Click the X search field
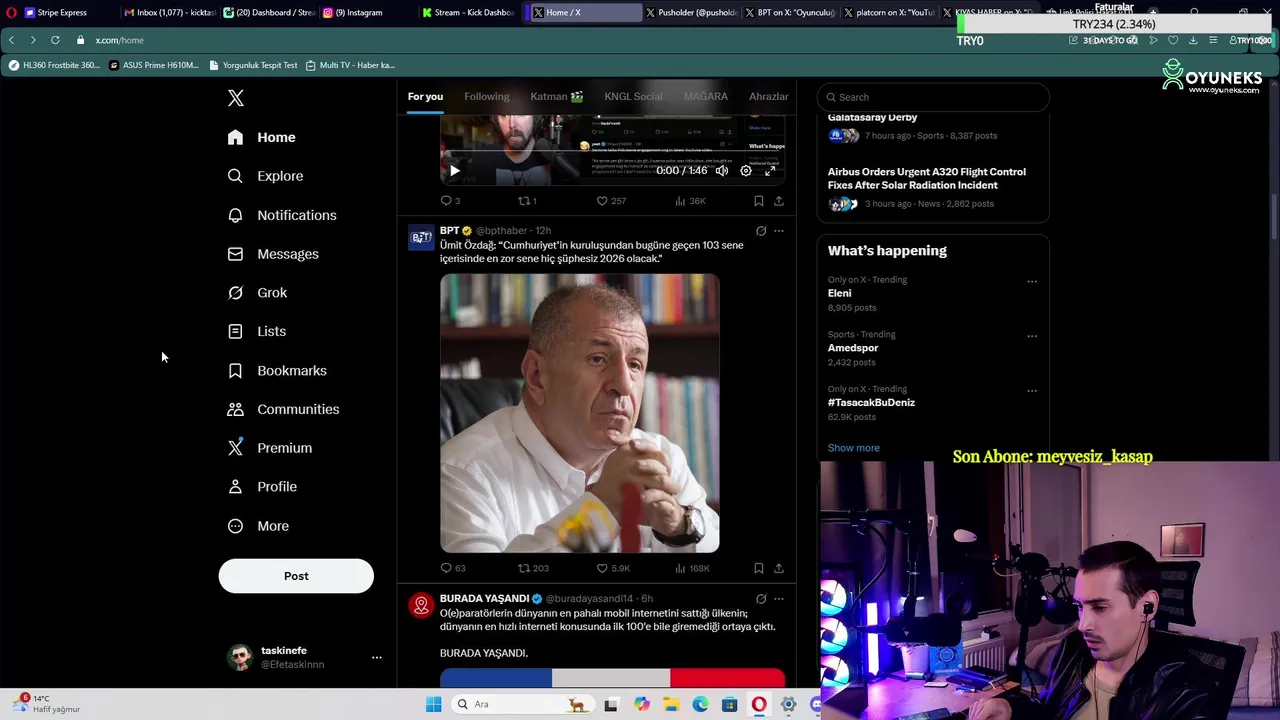This screenshot has height=720, width=1280. pos(933,97)
